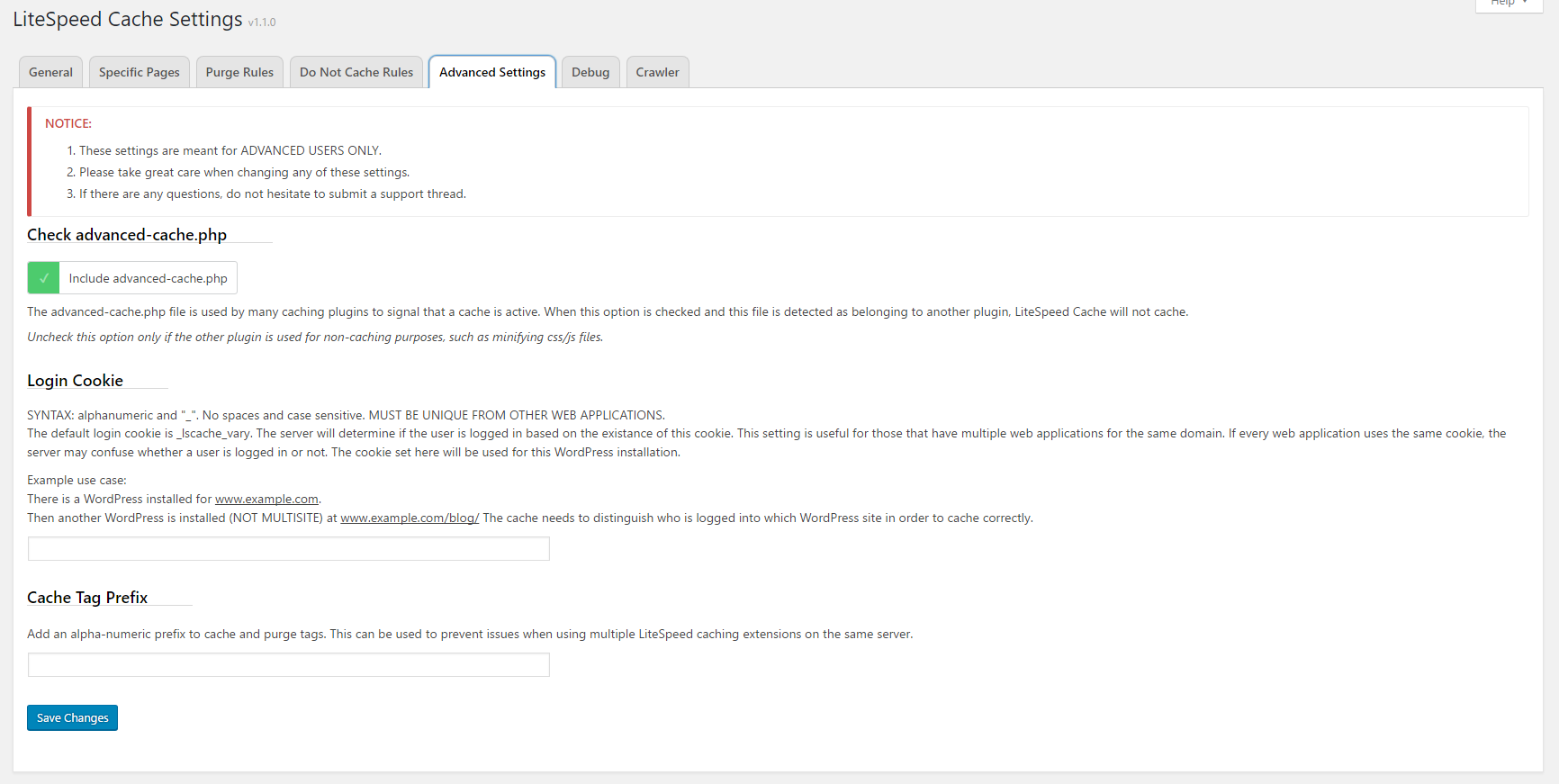1559x784 pixels.
Task: Toggle the Include advanced-cache.php option label
Action: click(x=149, y=278)
